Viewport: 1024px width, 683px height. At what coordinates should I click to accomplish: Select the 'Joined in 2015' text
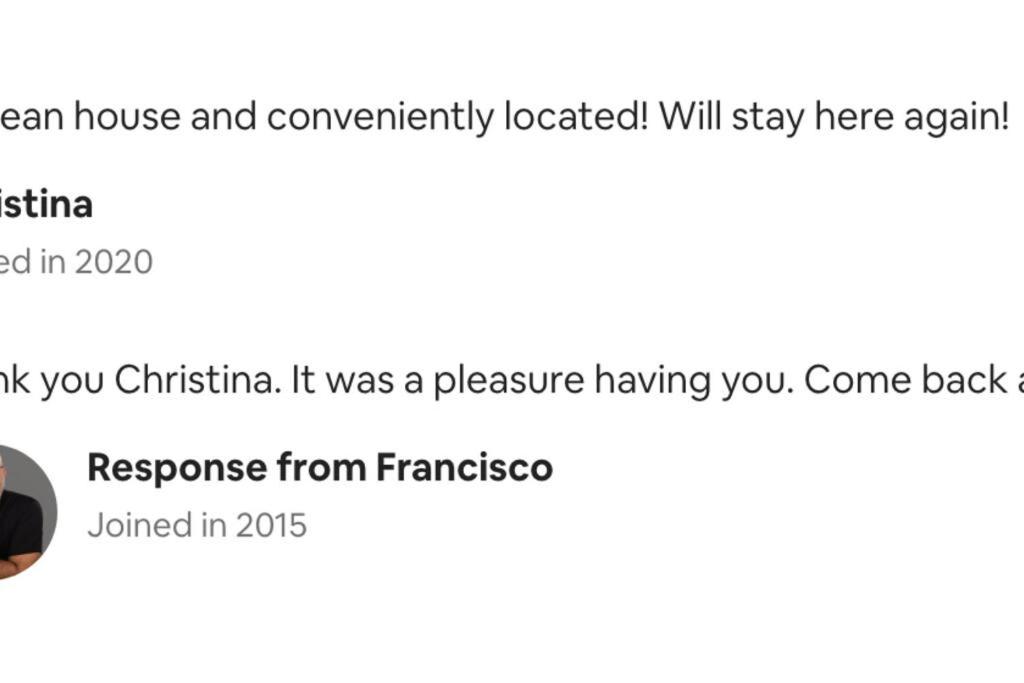click(197, 525)
